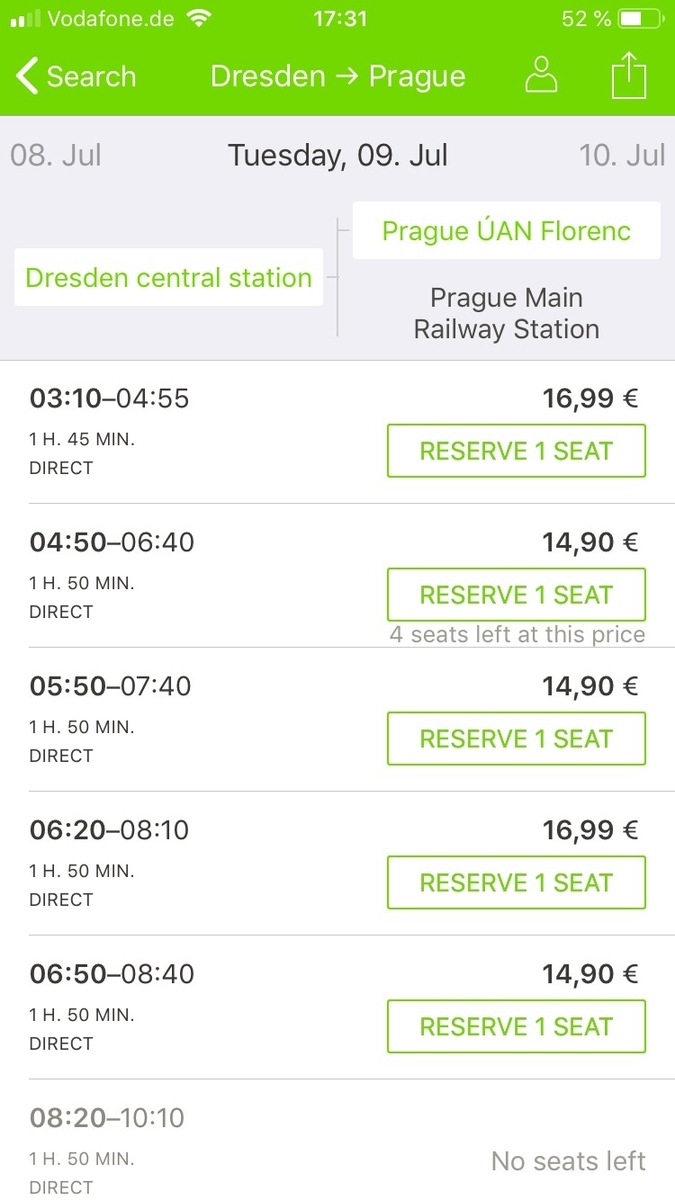Open details of the 08:20–10:10 connection
The image size is (675, 1200).
point(338,1140)
